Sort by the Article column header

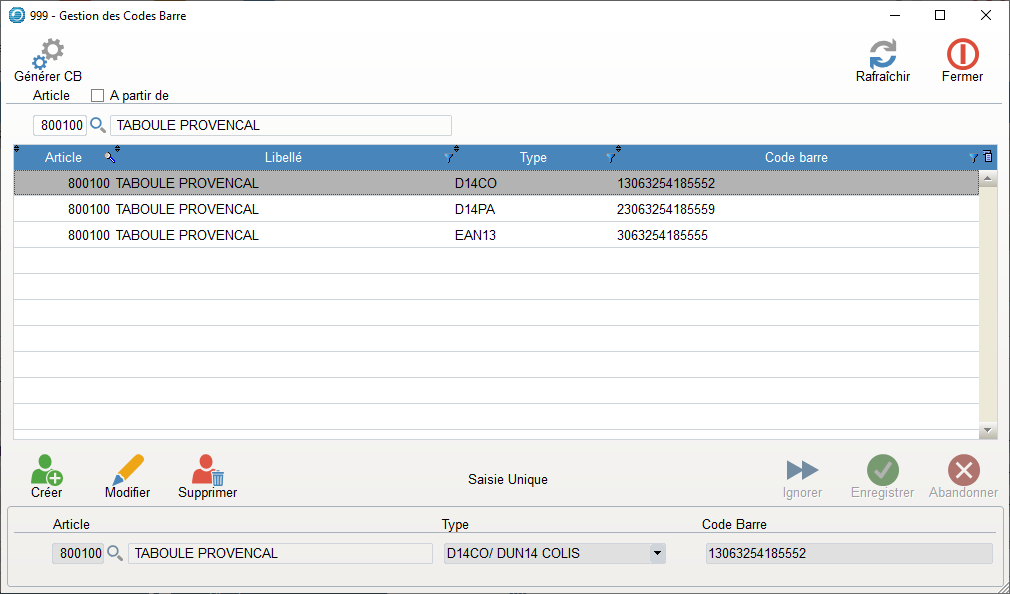pos(63,158)
